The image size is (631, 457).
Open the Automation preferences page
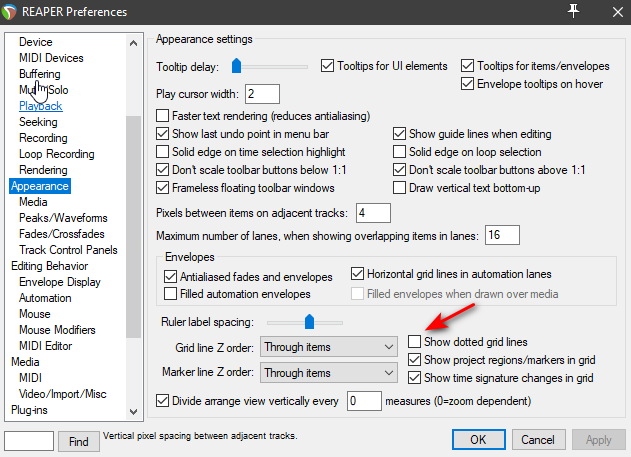coord(45,298)
